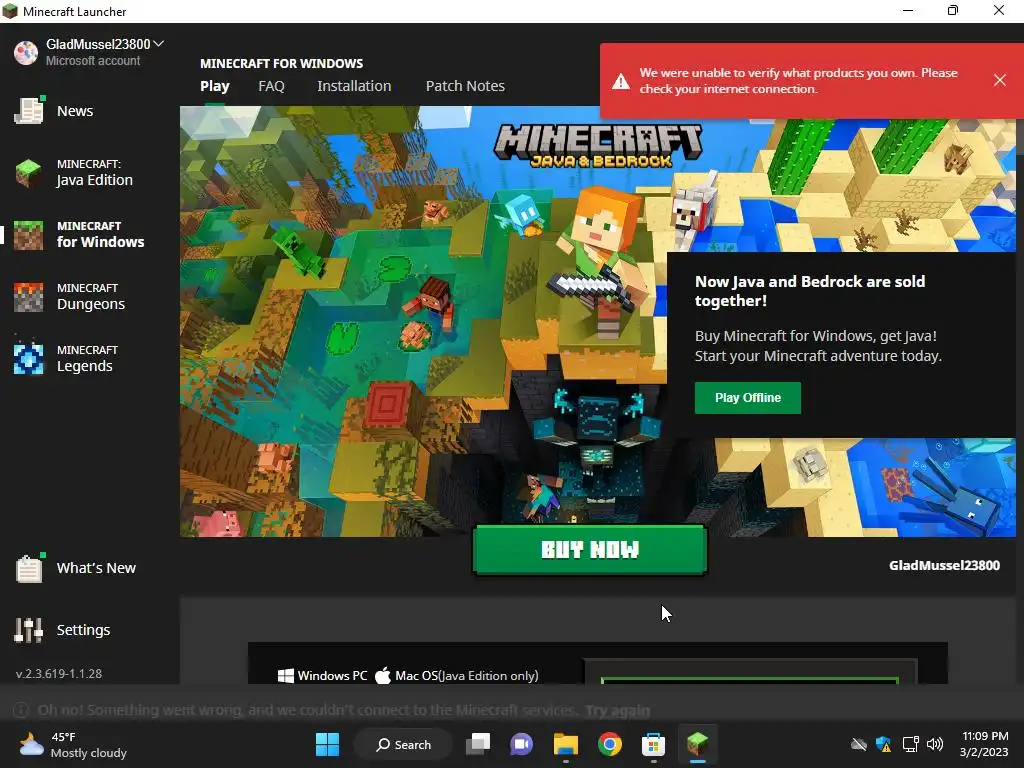Click warning triangle in the error banner

pos(620,81)
